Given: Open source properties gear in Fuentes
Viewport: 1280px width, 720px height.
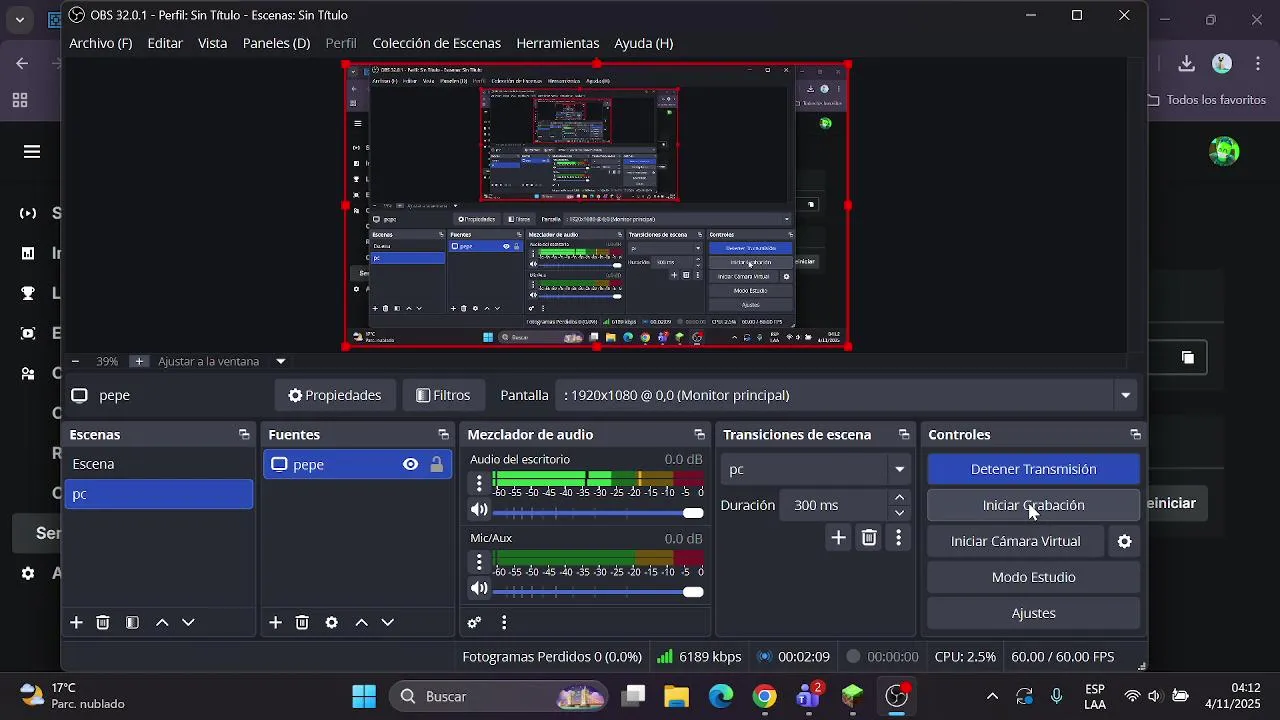Looking at the screenshot, I should [x=332, y=622].
